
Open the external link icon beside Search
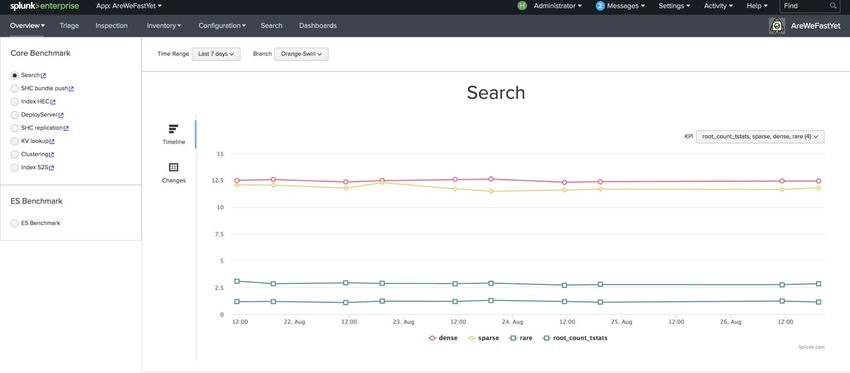tap(44, 75)
